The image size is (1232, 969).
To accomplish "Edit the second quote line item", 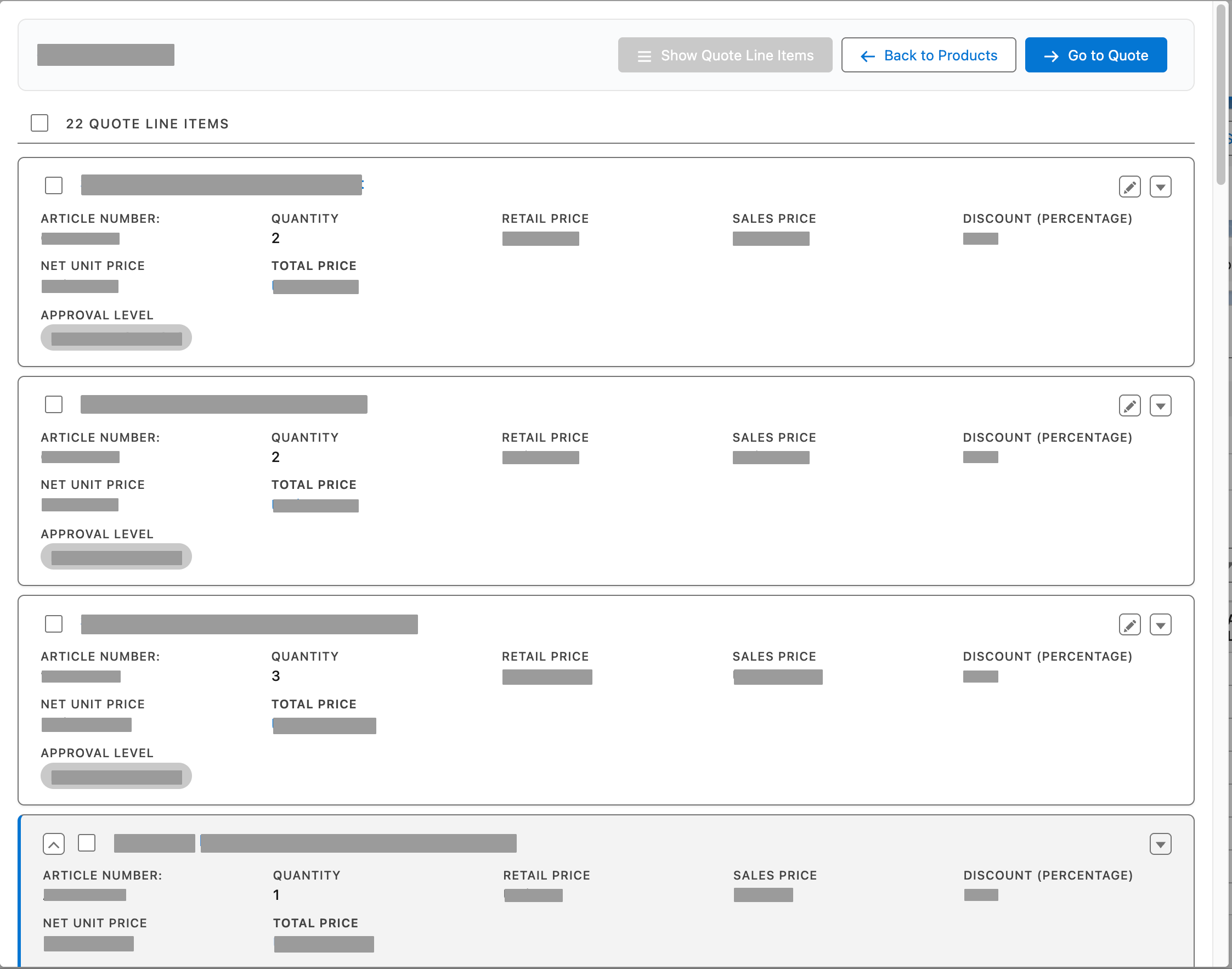I will pos(1130,405).
